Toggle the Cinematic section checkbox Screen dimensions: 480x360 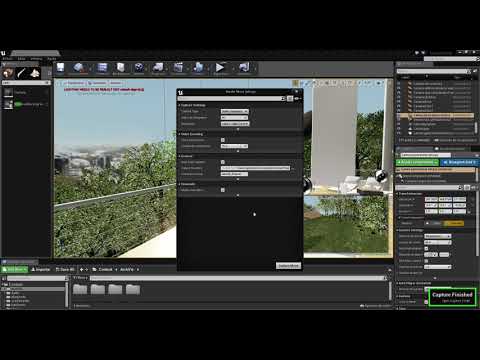223,190
